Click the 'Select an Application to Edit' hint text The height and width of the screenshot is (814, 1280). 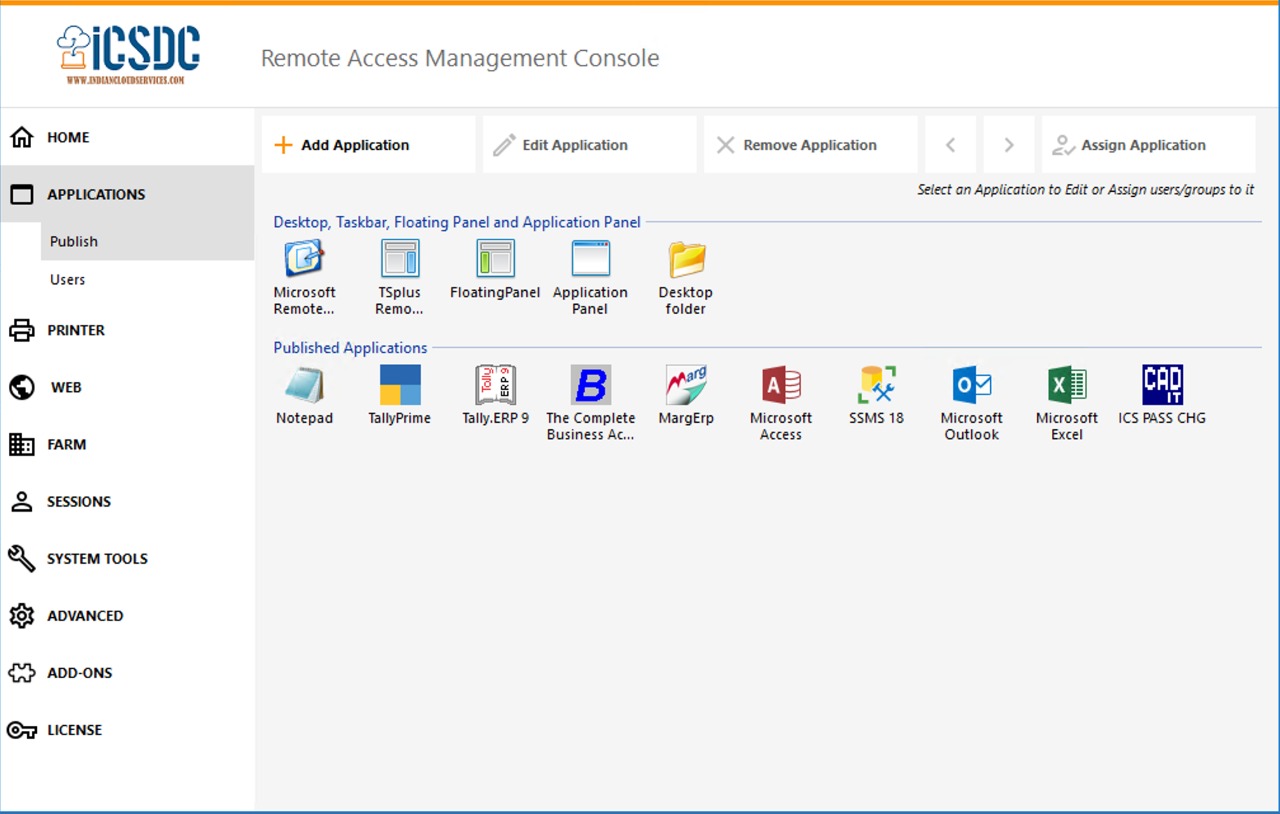(1085, 189)
